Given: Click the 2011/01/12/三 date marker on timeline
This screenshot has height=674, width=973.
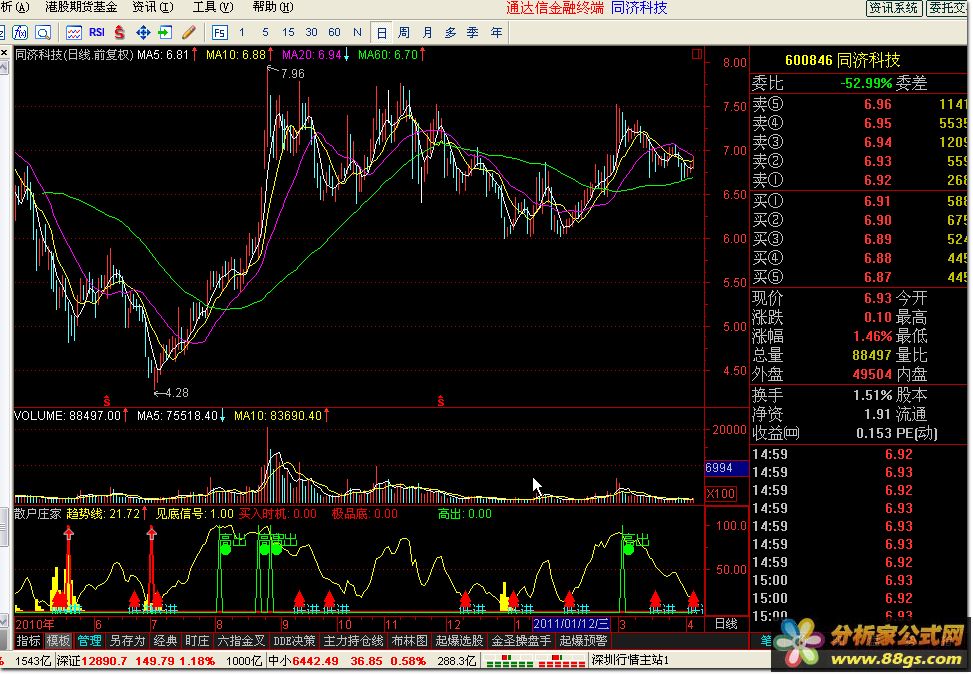Looking at the screenshot, I should (x=571, y=624).
